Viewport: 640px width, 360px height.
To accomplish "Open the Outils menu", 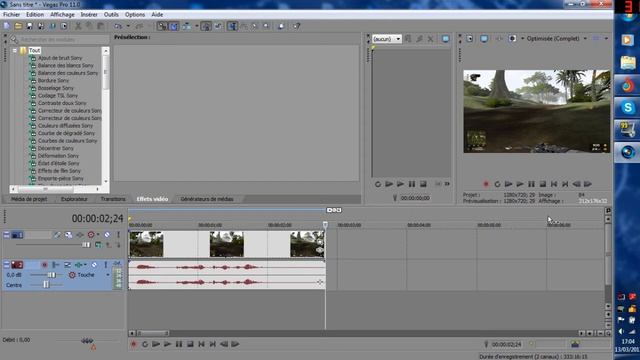I will (x=111, y=14).
